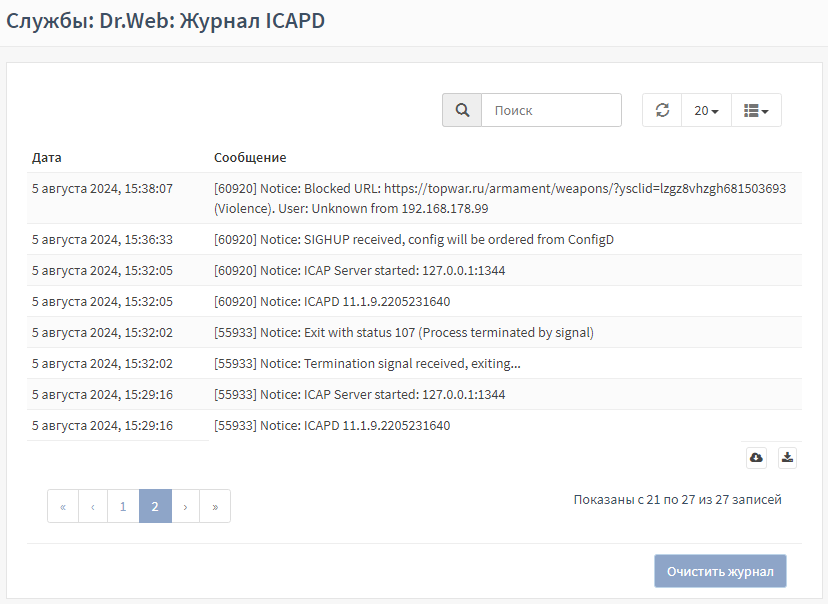
Task: Select the Blocked URL topwar.ru log entry
Action: [x=414, y=199]
